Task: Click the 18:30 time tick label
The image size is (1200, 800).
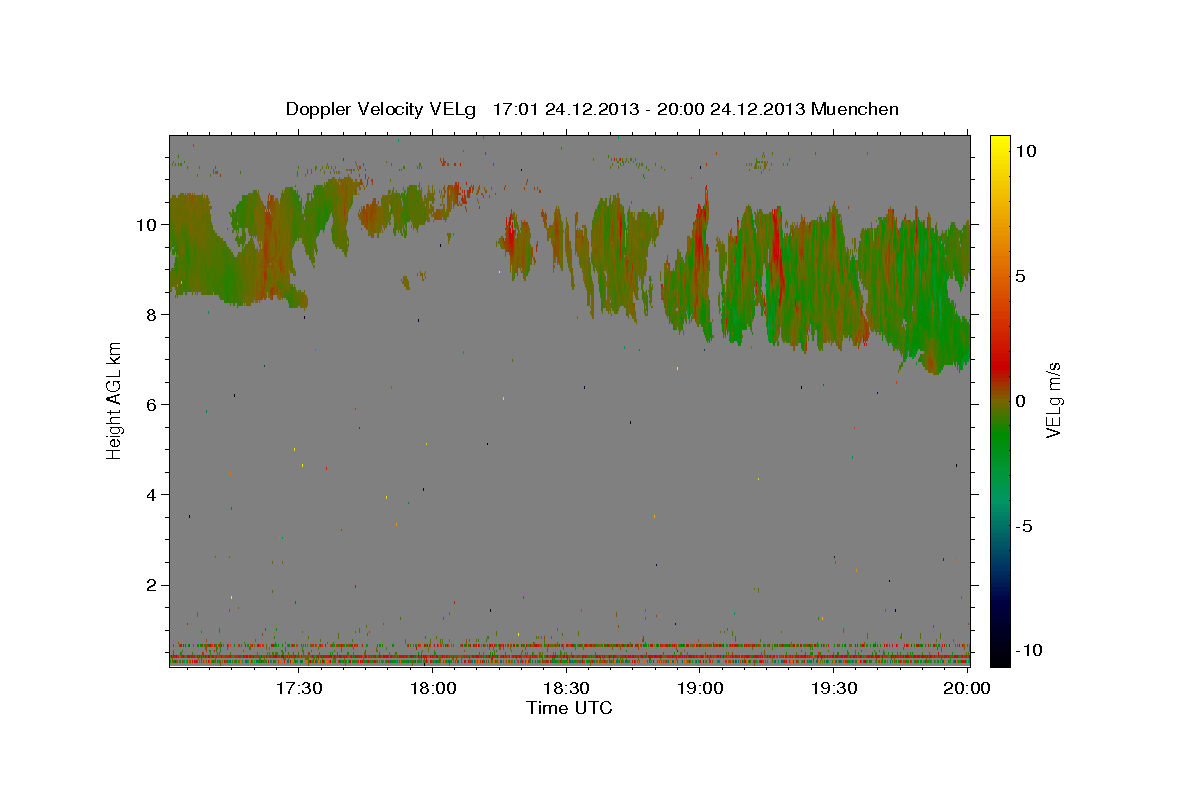Action: [x=566, y=688]
